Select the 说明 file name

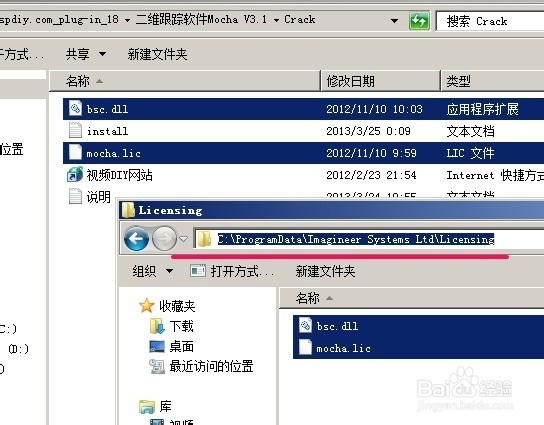click(x=99, y=197)
